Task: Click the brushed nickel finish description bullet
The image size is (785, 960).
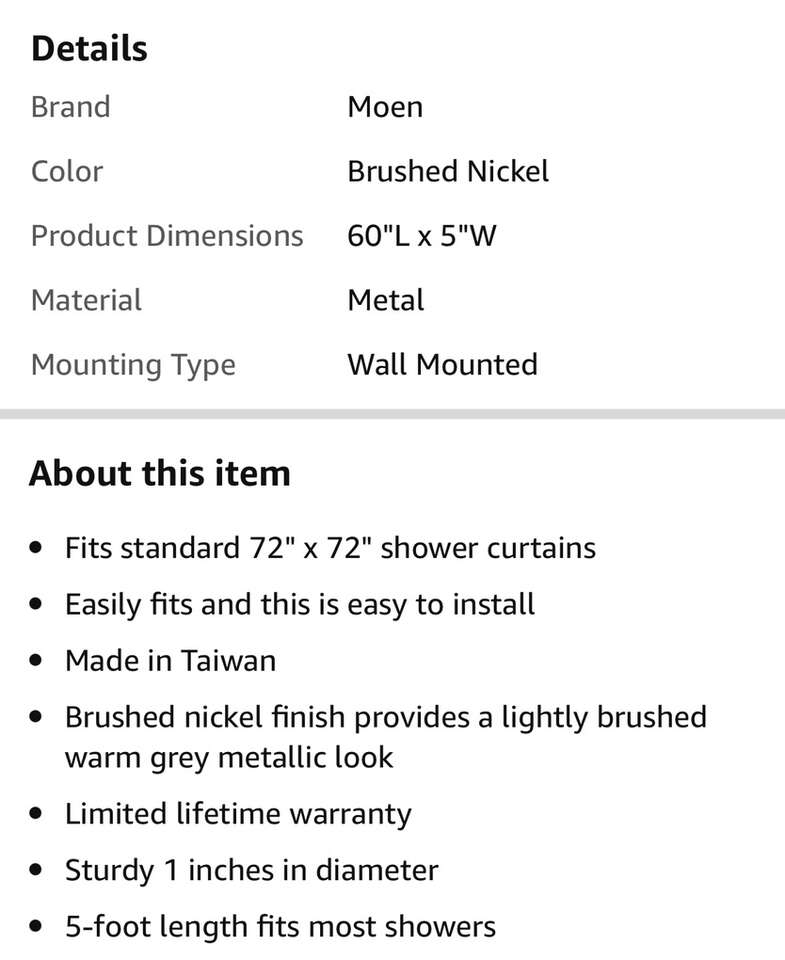Action: click(x=385, y=736)
